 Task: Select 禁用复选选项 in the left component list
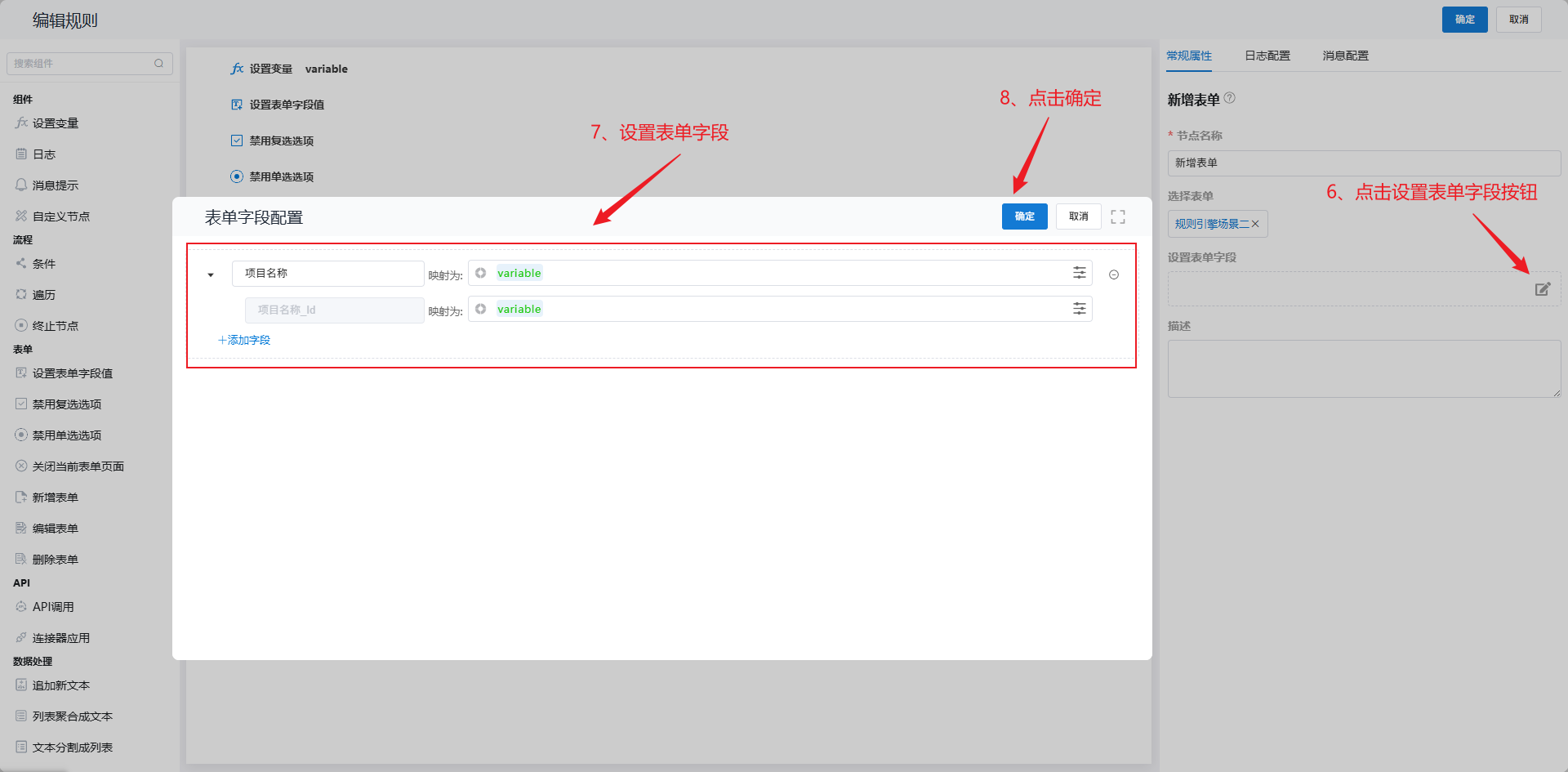tap(66, 404)
